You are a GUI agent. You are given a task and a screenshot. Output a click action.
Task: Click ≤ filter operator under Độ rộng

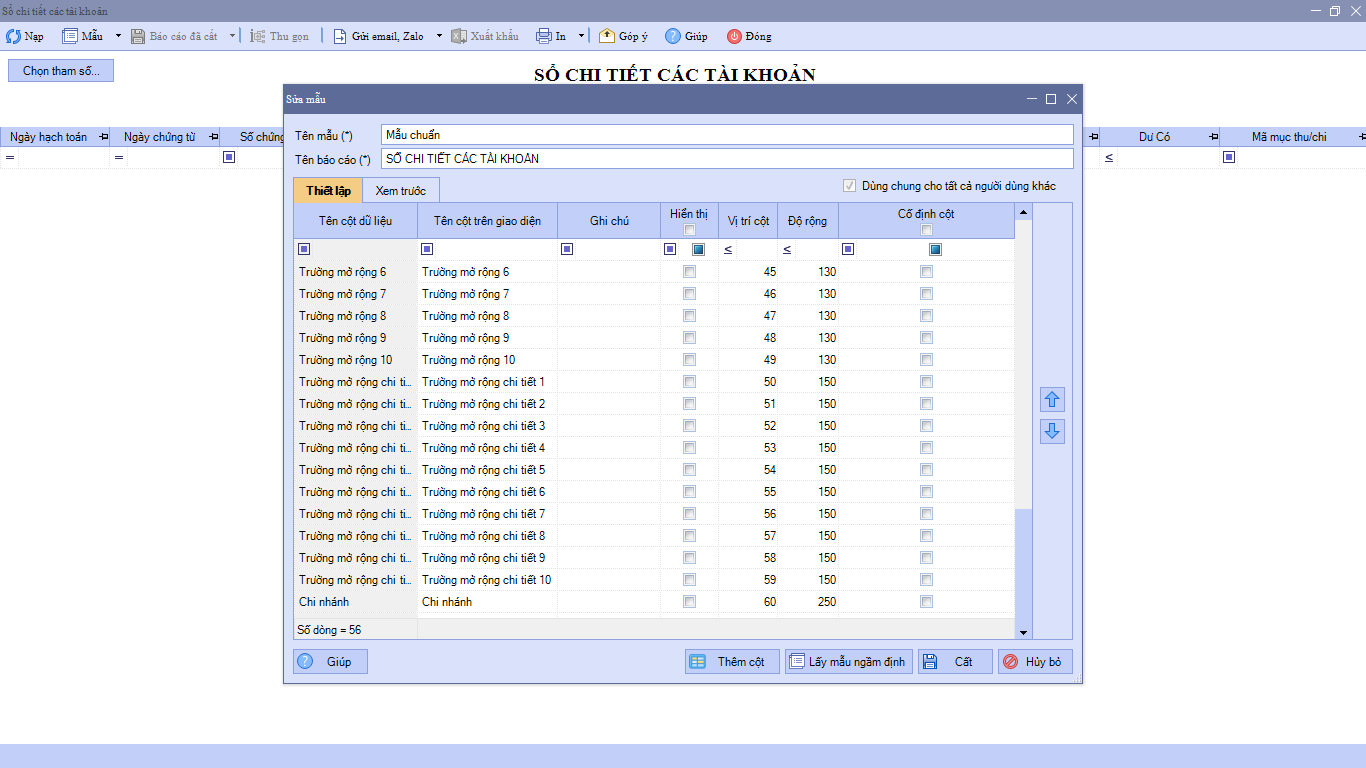[x=787, y=249]
